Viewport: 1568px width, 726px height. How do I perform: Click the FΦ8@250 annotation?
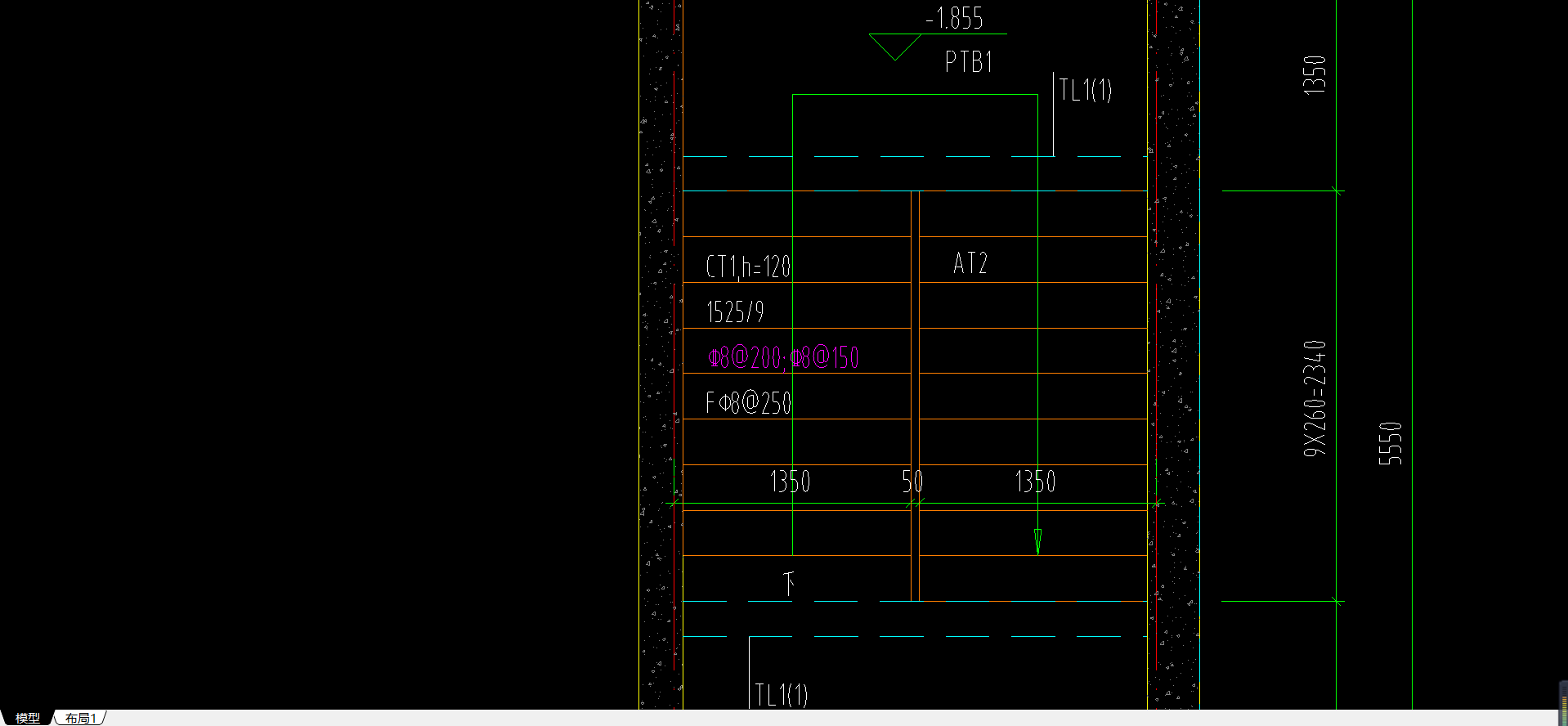coord(748,403)
